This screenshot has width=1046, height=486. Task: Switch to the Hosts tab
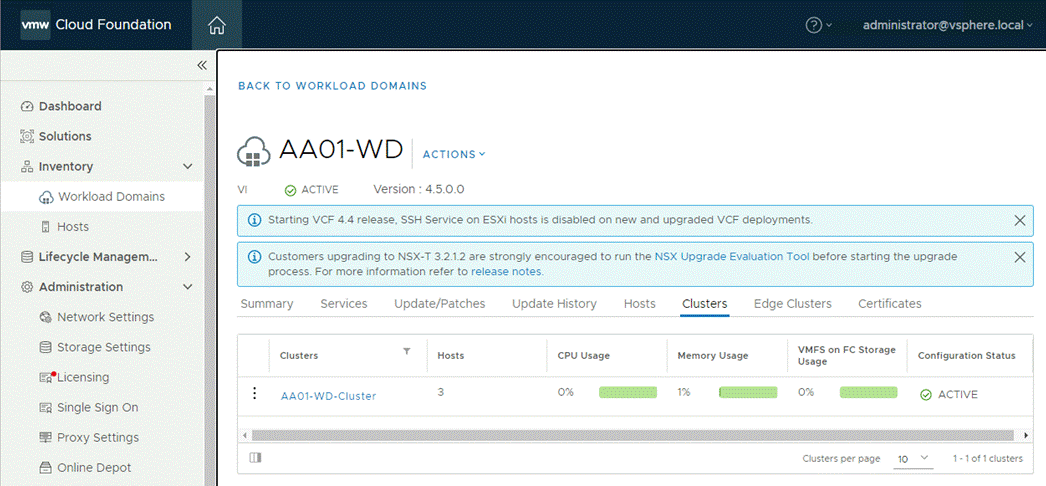coord(640,303)
